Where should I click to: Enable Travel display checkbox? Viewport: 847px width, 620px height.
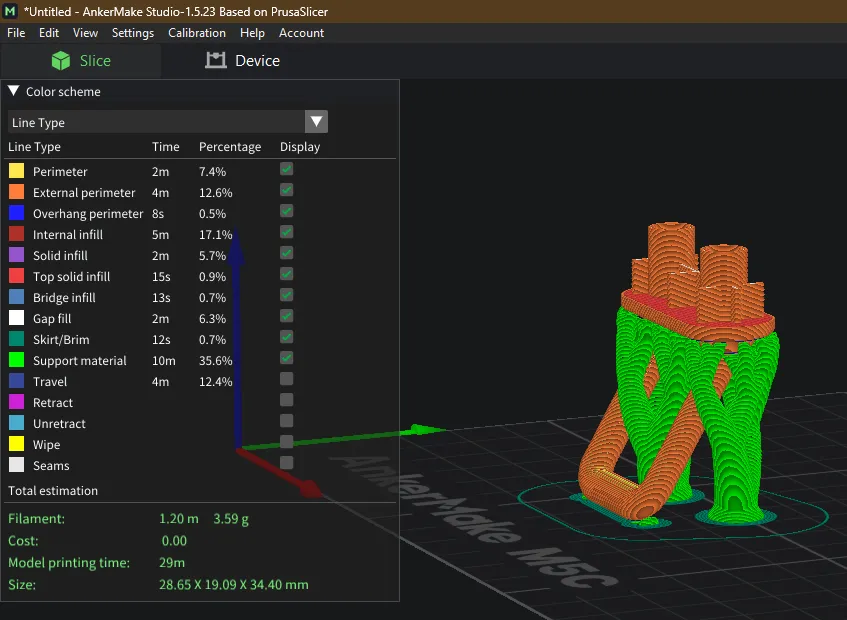click(287, 379)
